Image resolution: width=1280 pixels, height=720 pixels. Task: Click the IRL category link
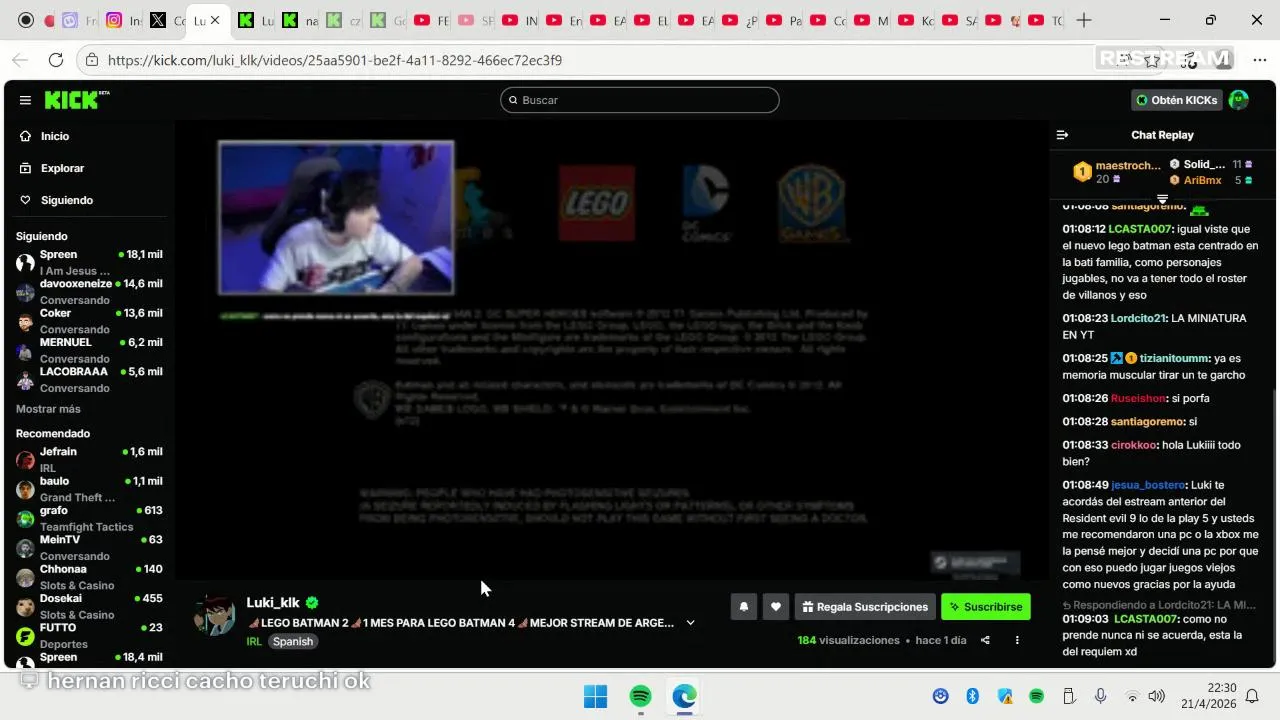tap(254, 641)
